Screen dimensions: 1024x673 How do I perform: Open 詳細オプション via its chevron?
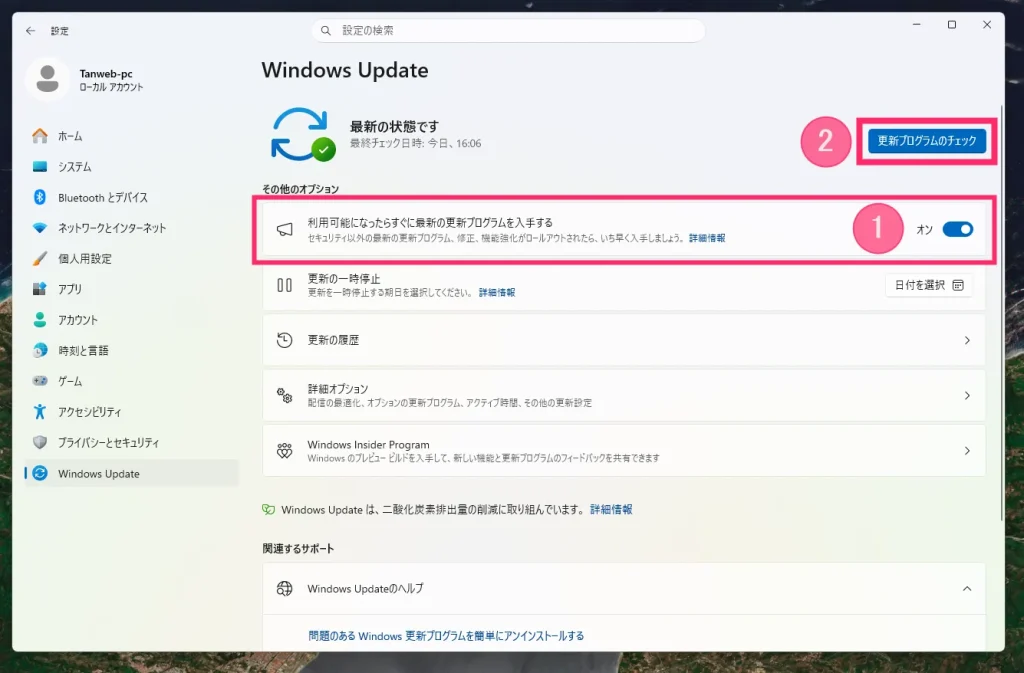(967, 396)
